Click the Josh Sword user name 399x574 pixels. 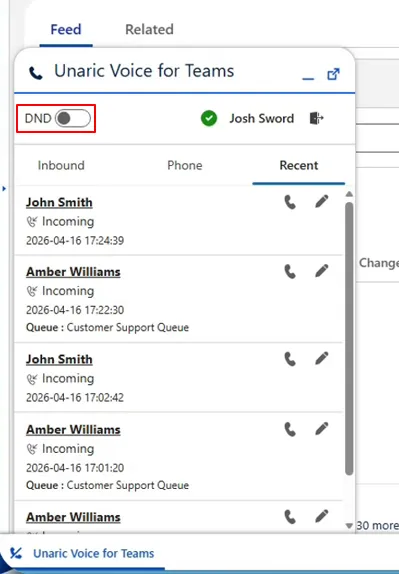(x=262, y=118)
